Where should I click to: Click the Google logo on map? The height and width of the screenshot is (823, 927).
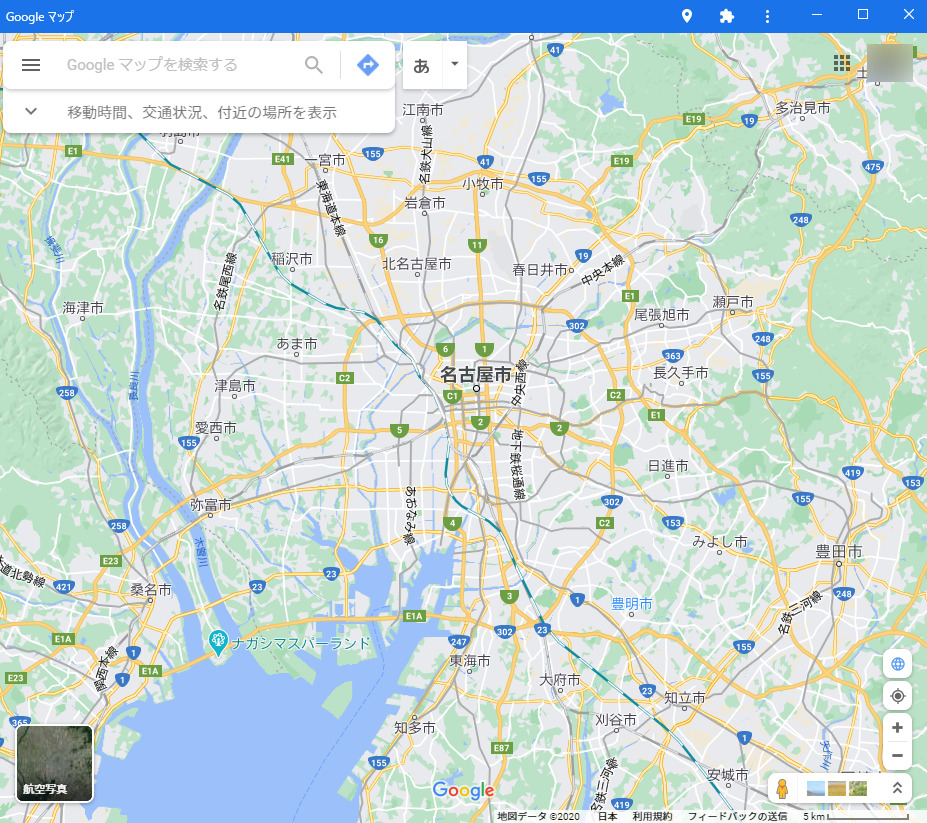coord(464,790)
